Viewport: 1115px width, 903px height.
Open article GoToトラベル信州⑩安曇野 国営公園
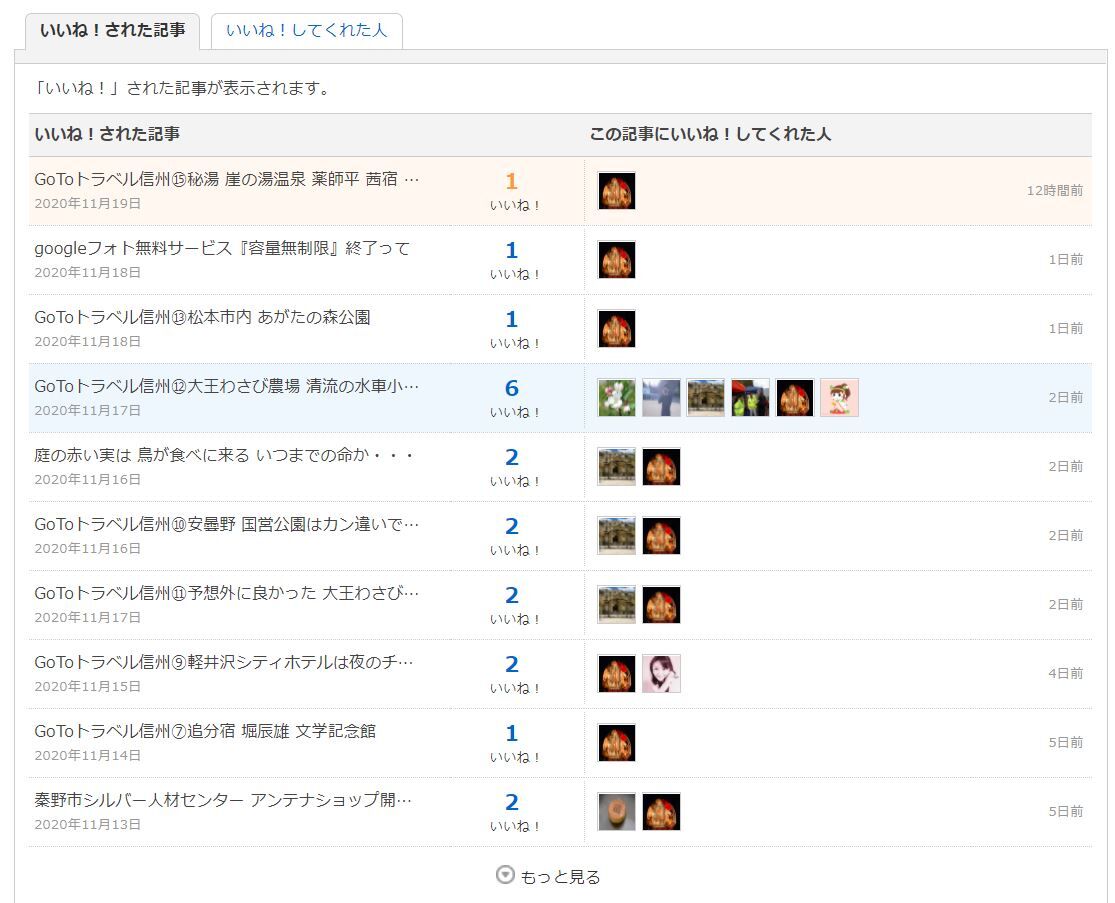coord(227,524)
